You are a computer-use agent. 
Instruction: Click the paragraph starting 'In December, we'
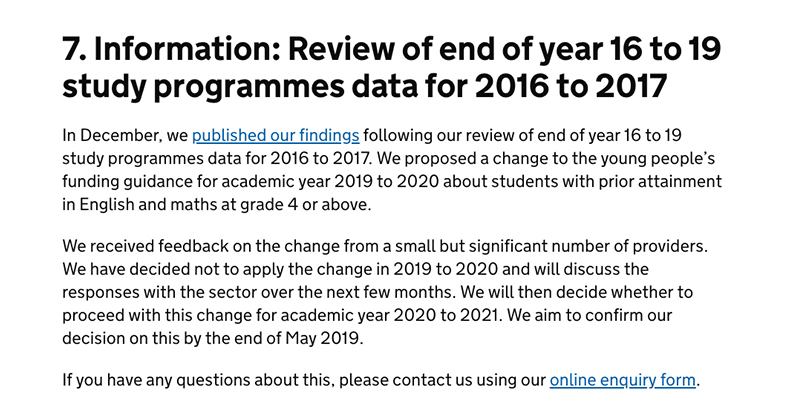point(392,170)
